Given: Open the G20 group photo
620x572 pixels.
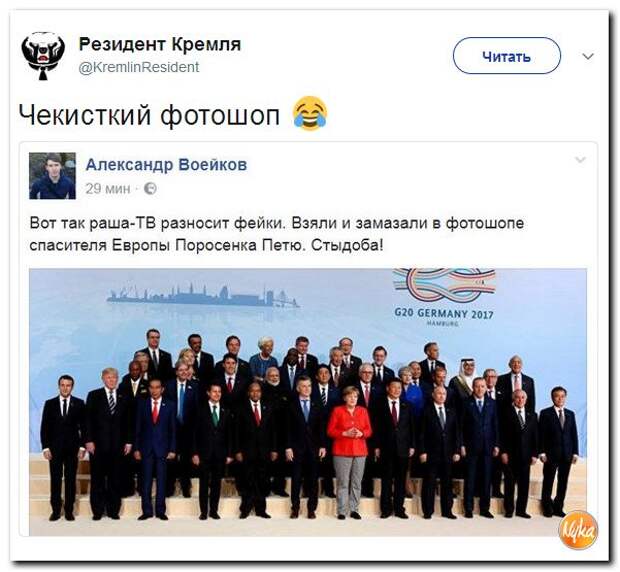Looking at the screenshot, I should coord(308,402).
